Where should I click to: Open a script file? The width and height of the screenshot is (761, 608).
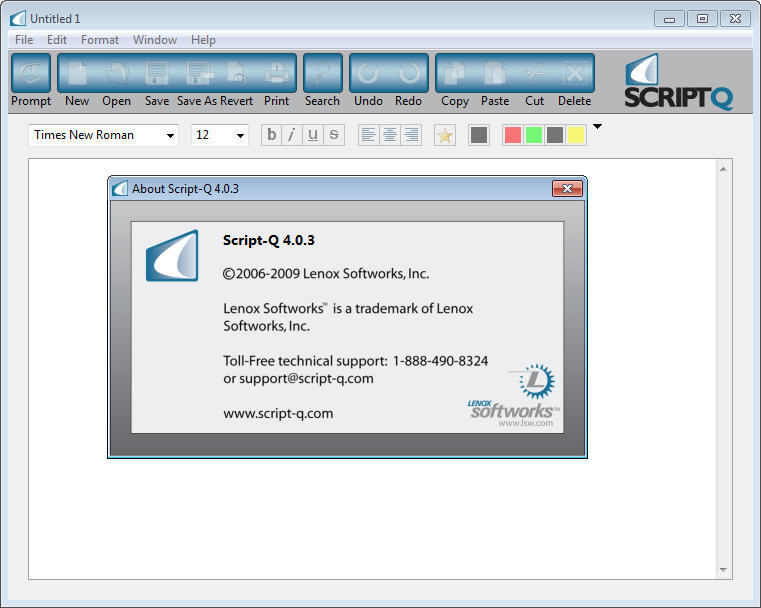click(116, 73)
